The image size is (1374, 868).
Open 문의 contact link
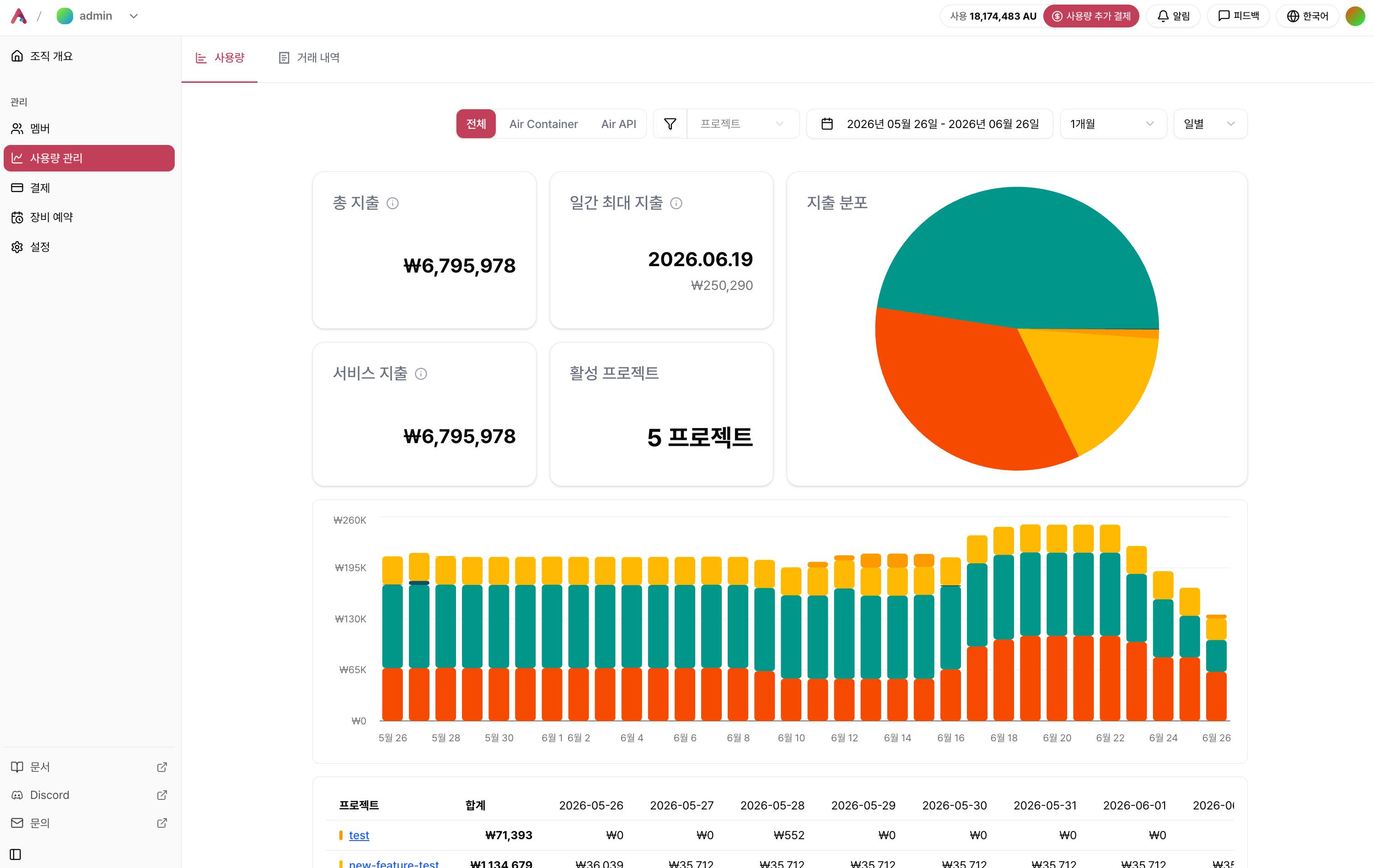[89, 823]
